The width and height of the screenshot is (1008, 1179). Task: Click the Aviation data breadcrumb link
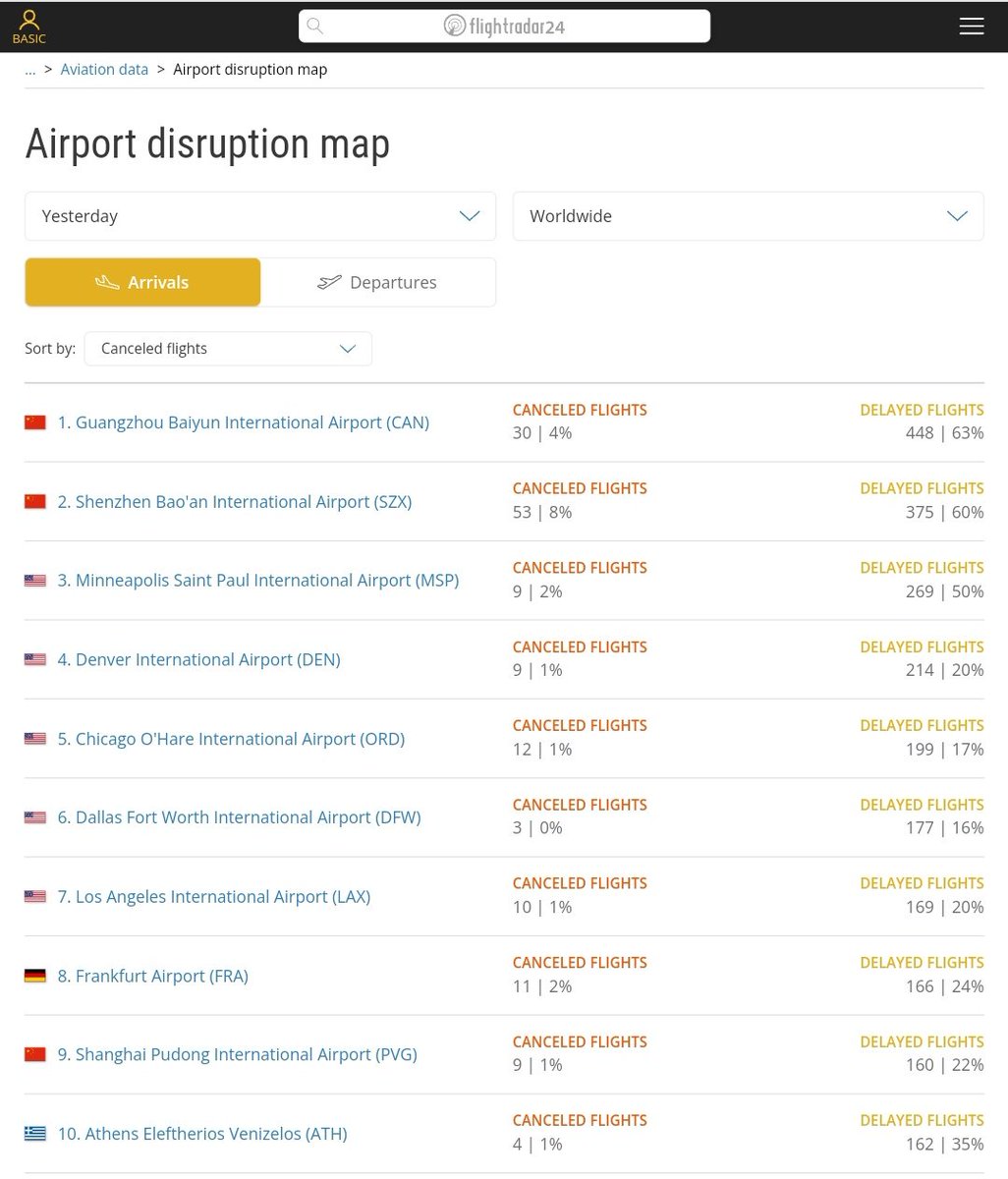click(x=104, y=70)
